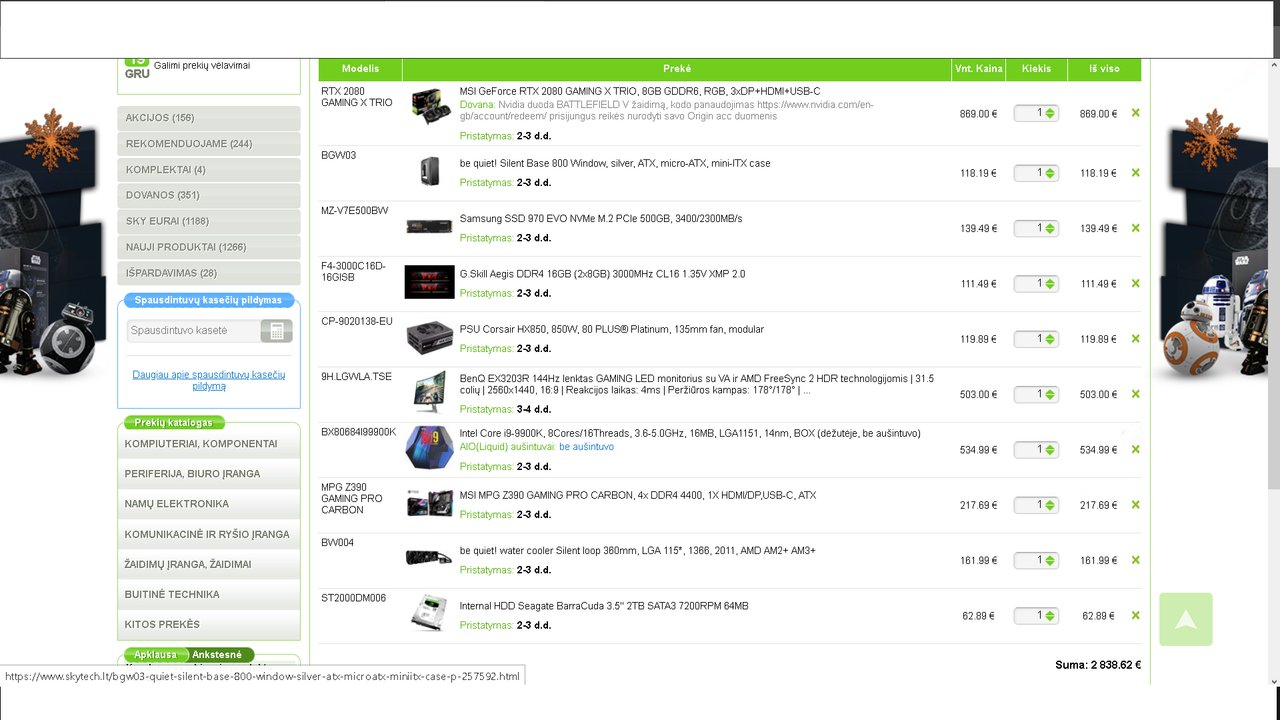Open NAUJI PRODUKTAI (1266) category
Image resolution: width=1280 pixels, height=720 pixels.
(x=209, y=247)
